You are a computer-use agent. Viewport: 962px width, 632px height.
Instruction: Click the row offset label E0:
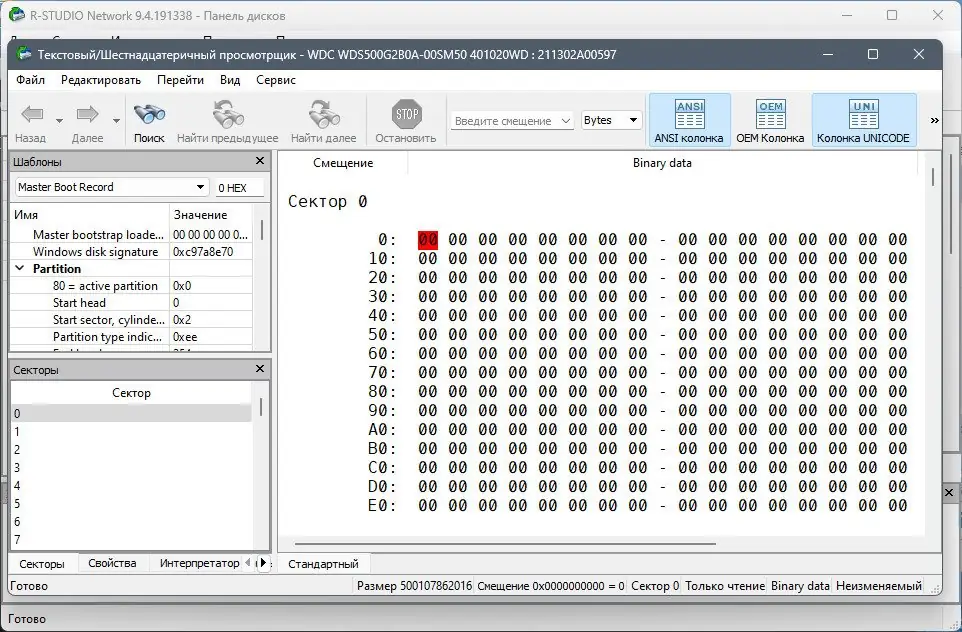coord(382,506)
